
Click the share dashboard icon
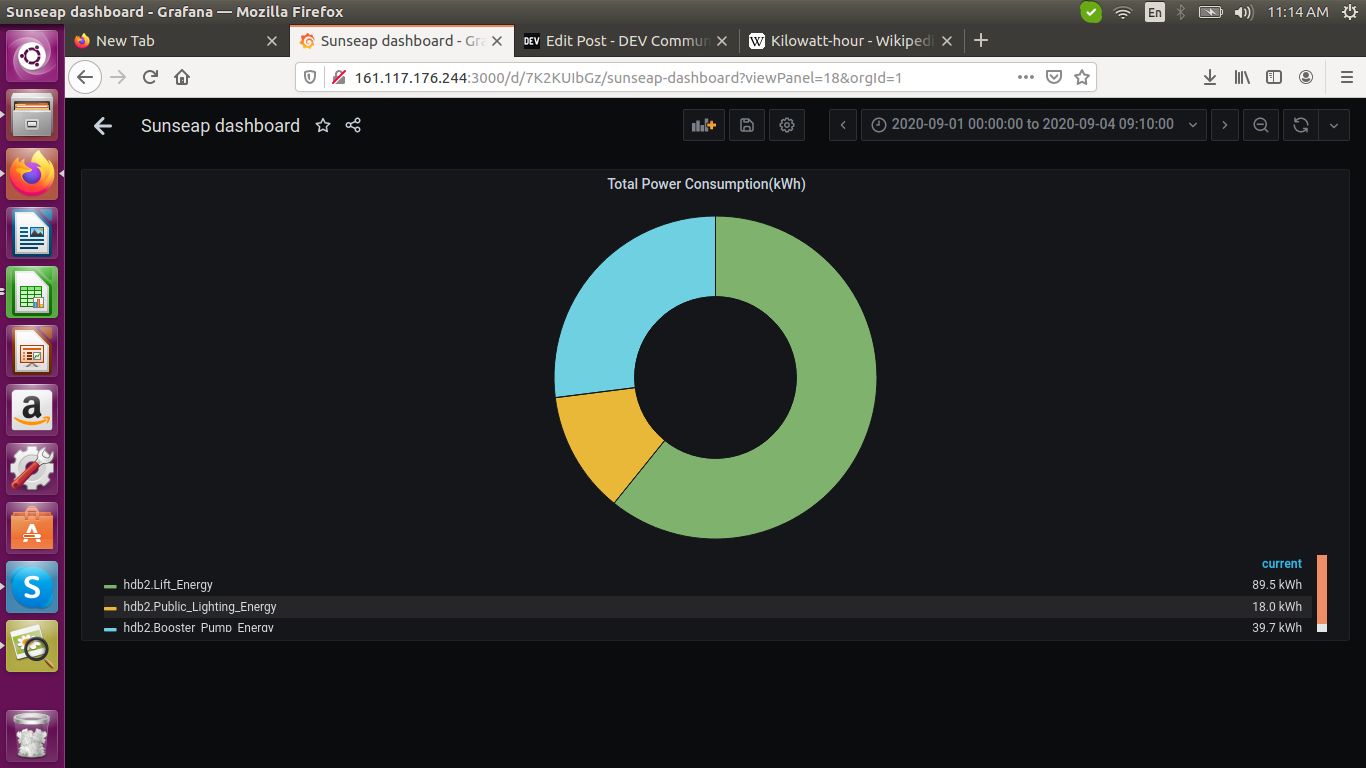(353, 125)
